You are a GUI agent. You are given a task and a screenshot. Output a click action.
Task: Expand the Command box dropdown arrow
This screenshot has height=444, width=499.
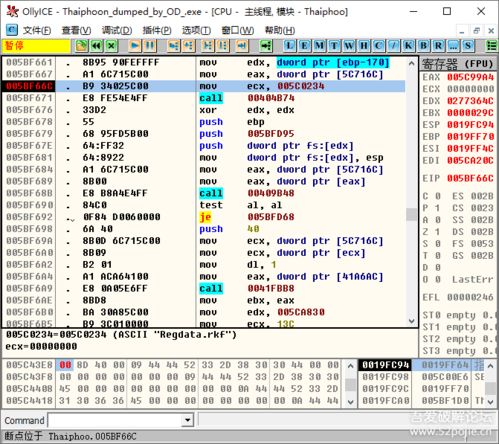[x=188, y=420]
